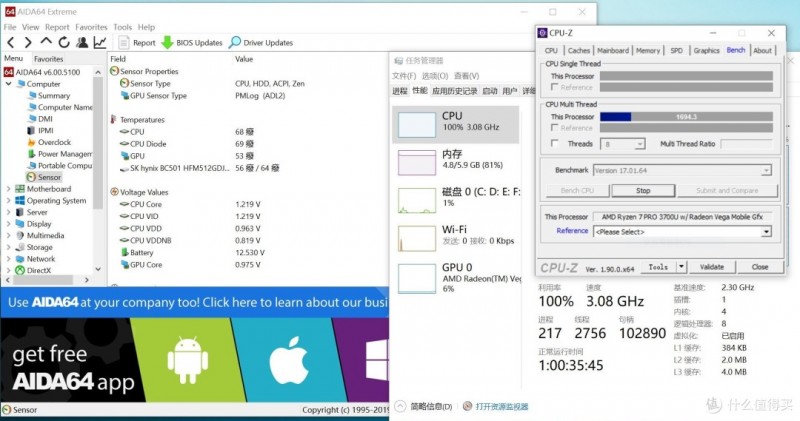Click the Tools button in CPU-Z
Viewport: 800px width, 421px height.
click(658, 267)
